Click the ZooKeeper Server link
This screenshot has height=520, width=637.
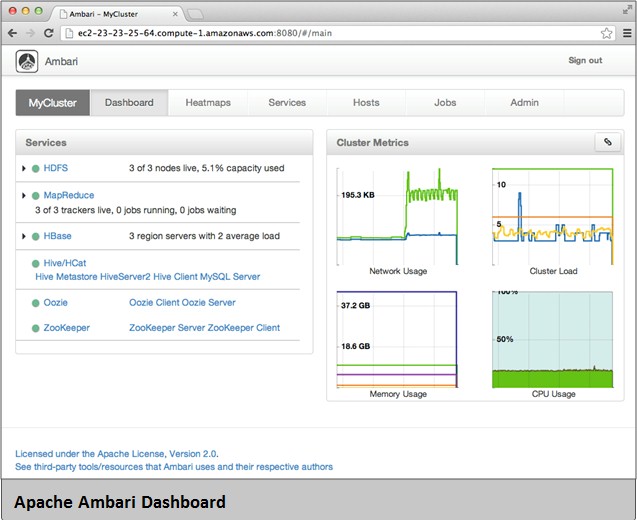pyautogui.click(x=167, y=328)
